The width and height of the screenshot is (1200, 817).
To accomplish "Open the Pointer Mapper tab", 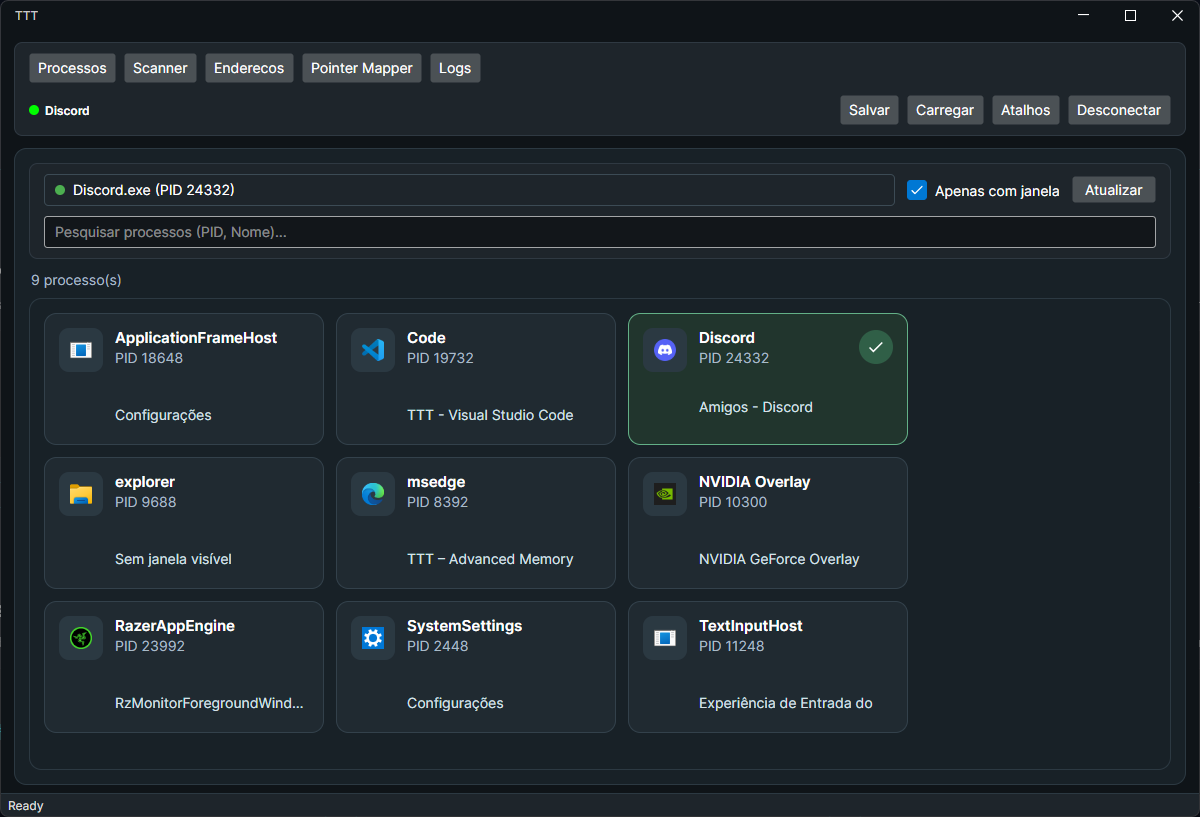I will 361,68.
